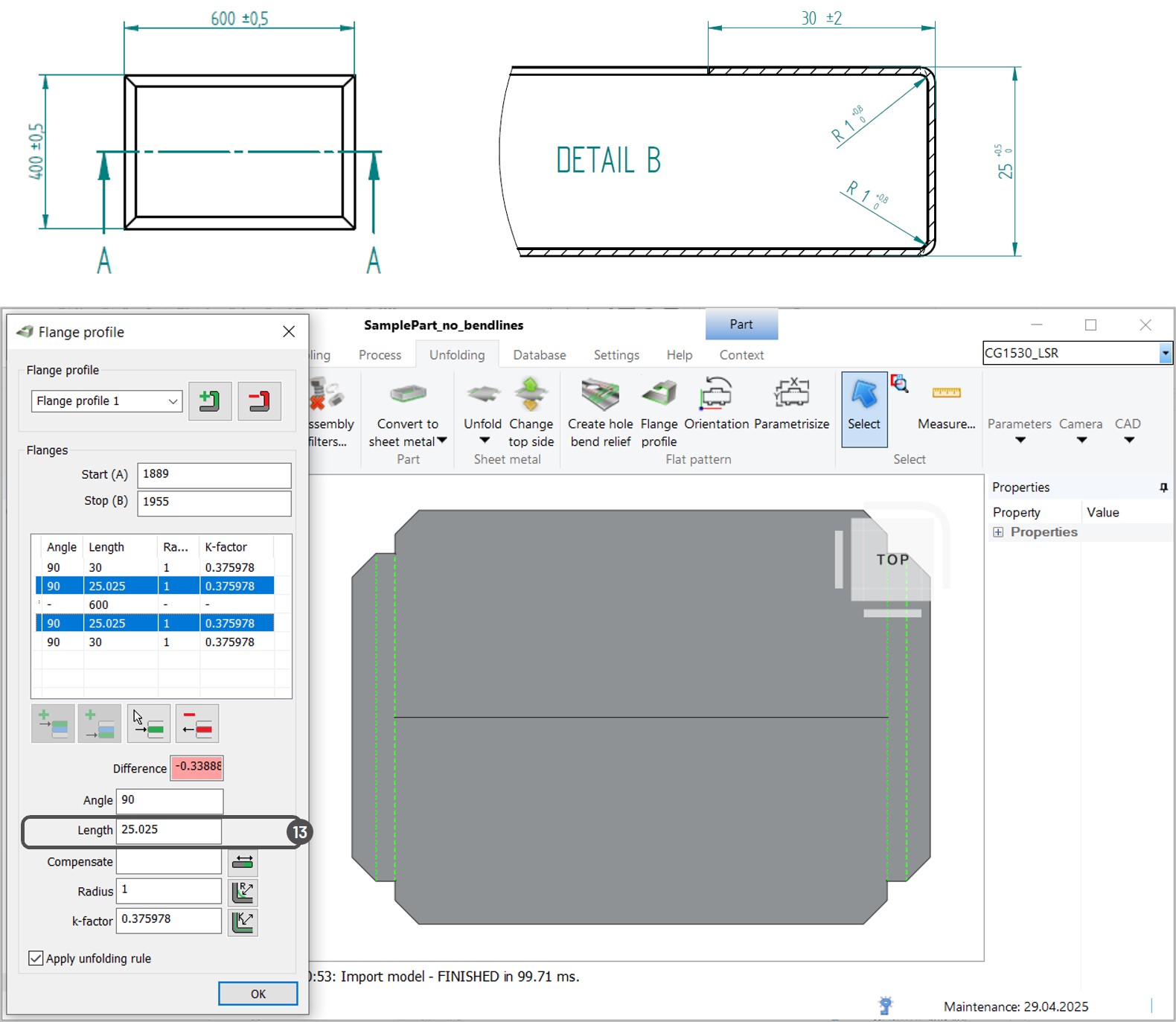Screen dimensions: 1176x1022
Task: Click the red Difference value box
Action: (x=197, y=767)
